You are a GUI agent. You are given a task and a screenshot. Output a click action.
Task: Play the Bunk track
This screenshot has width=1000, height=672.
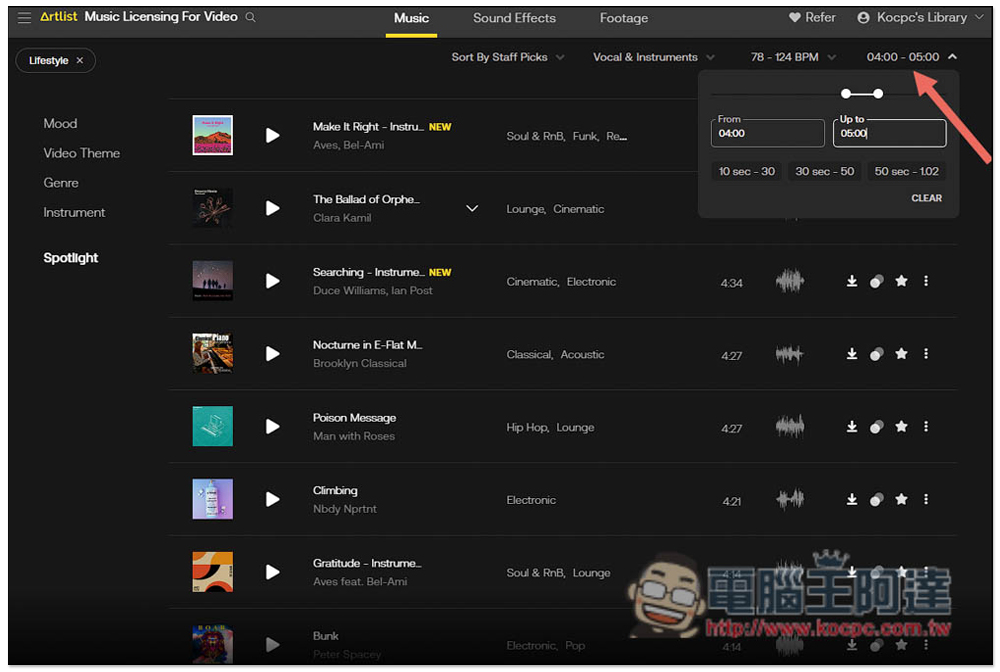[272, 645]
